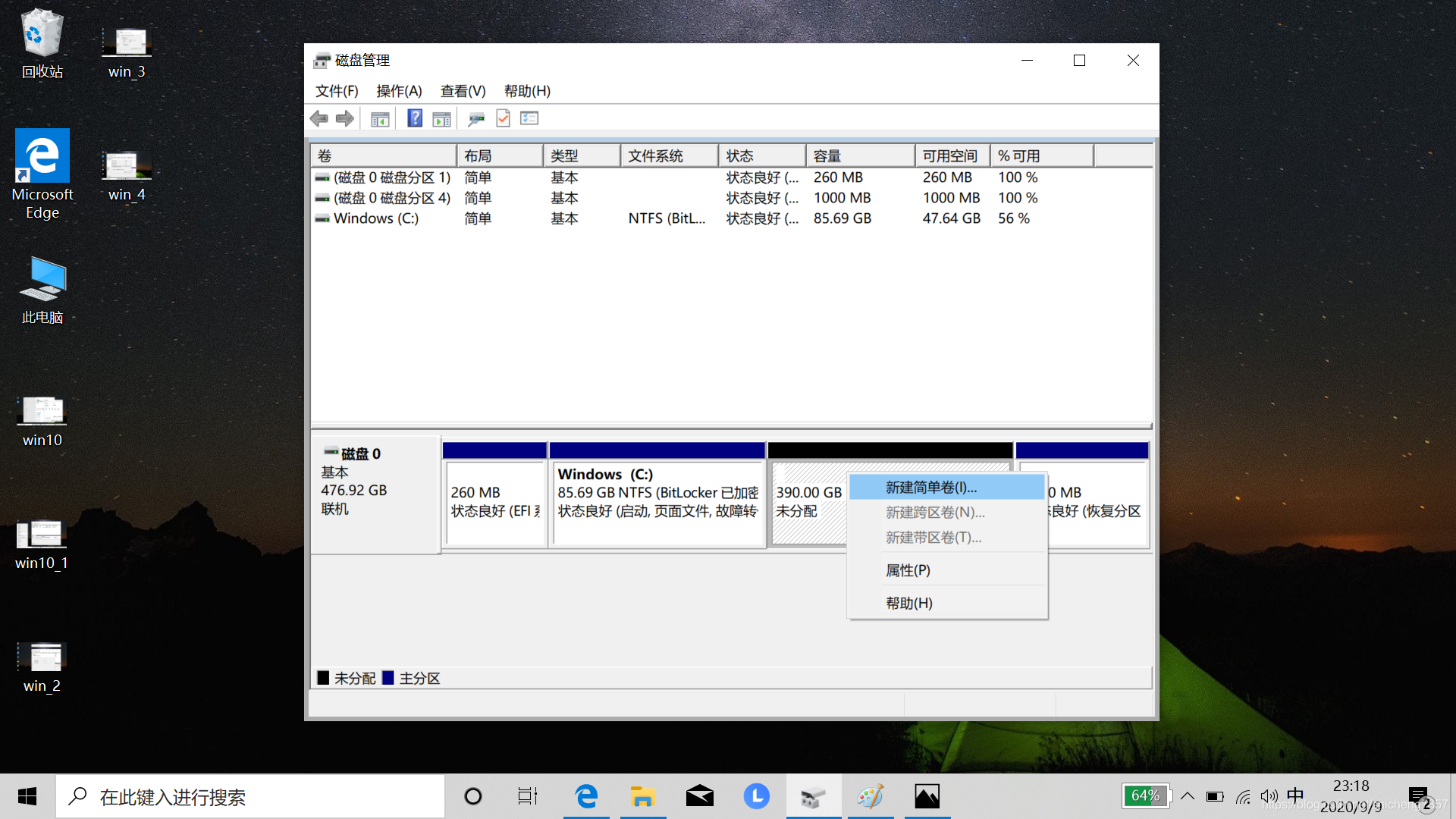
Task: Click the blue Help question-mark toolbar icon
Action: click(414, 118)
